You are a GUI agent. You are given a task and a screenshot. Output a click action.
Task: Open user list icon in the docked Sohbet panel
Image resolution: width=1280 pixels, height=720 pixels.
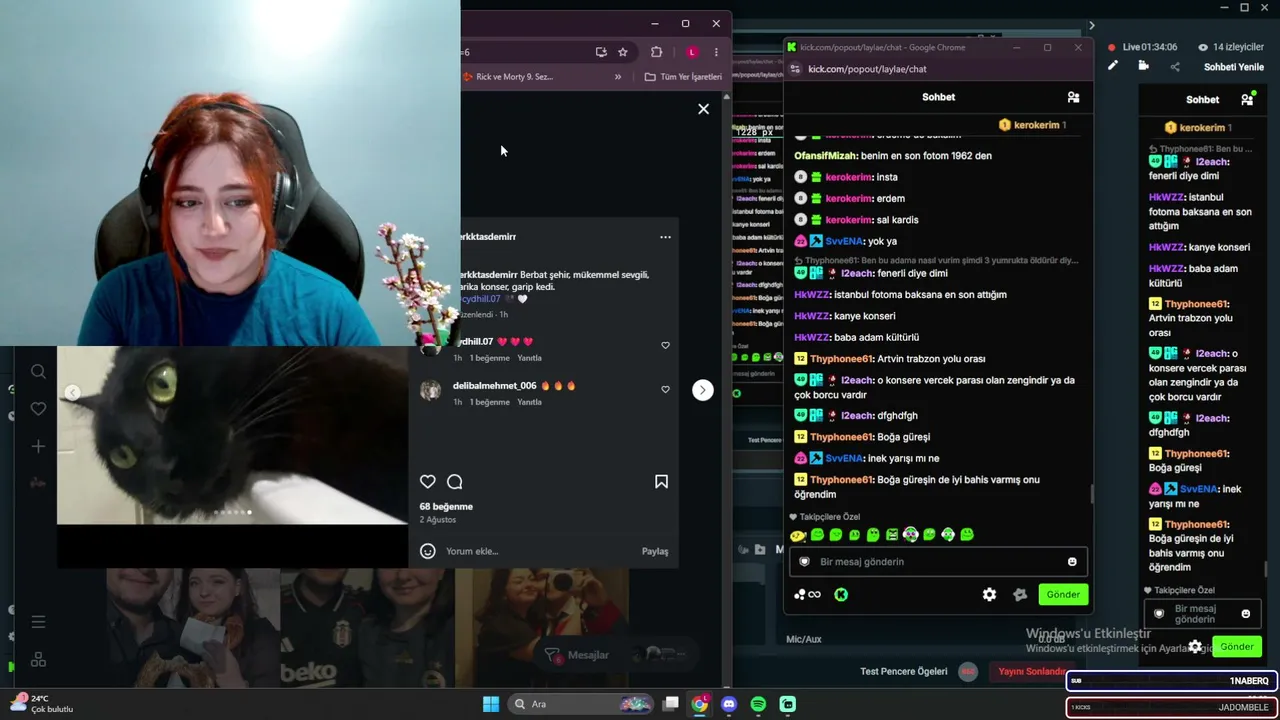1247,100
